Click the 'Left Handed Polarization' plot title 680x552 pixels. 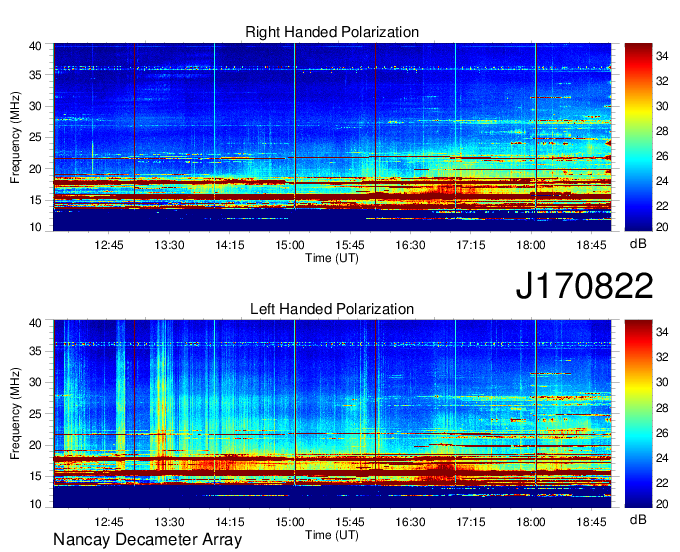332,309
